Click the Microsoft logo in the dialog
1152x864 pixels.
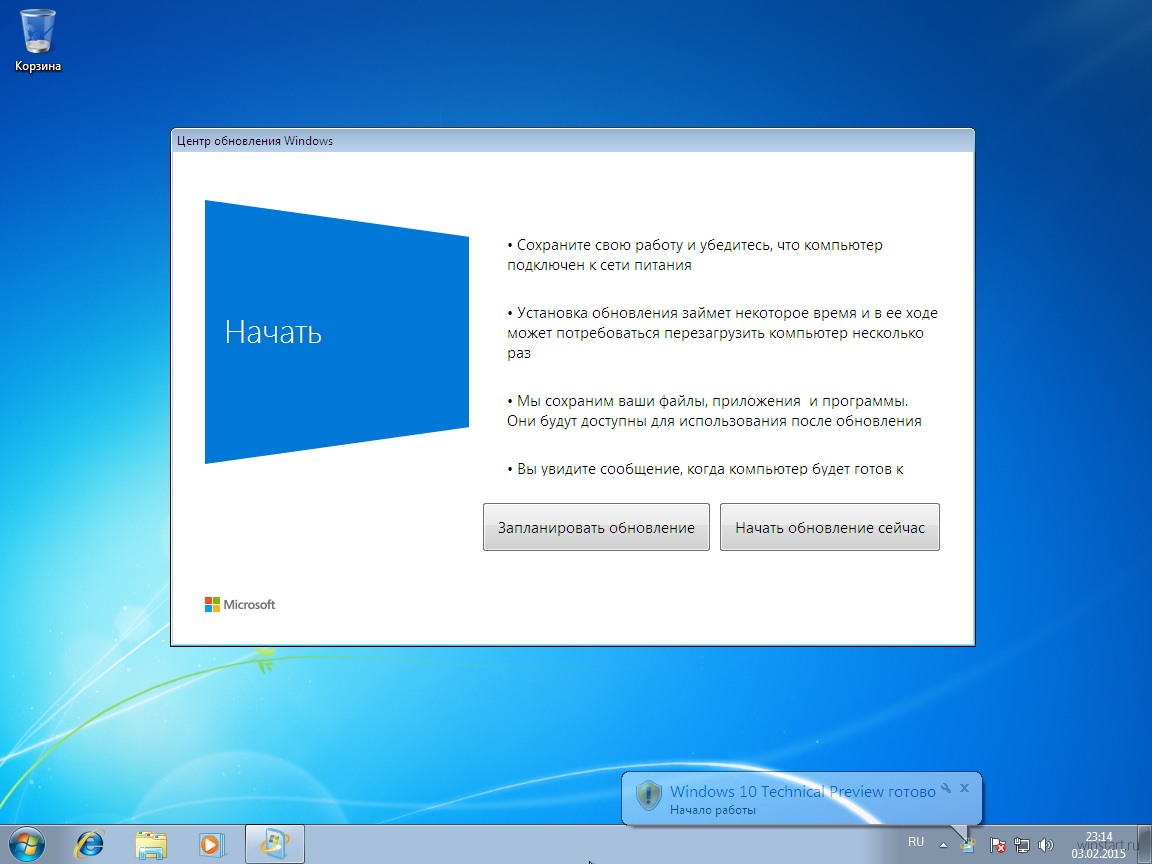[x=240, y=604]
